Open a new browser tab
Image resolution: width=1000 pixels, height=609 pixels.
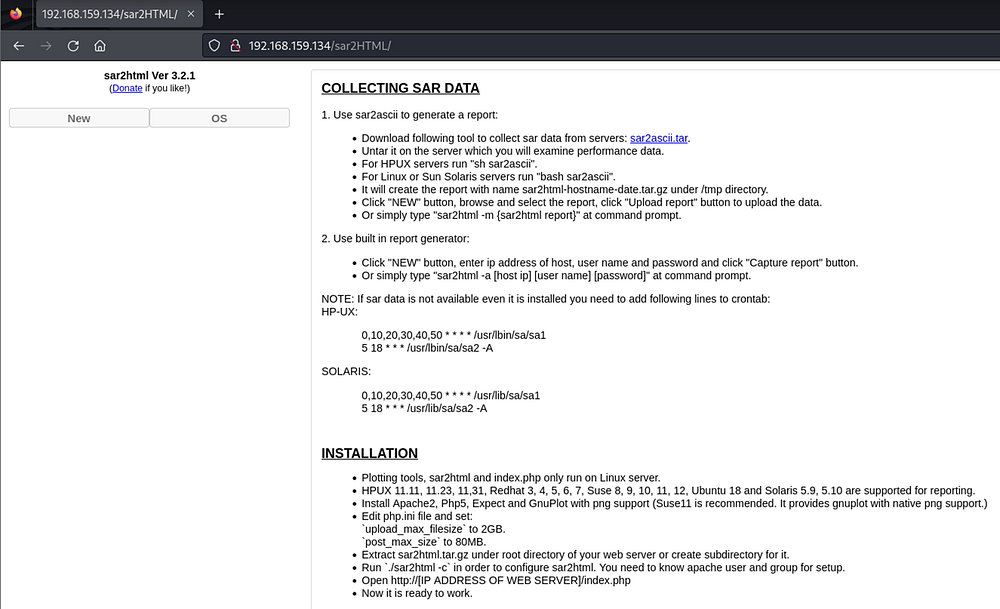pos(219,14)
